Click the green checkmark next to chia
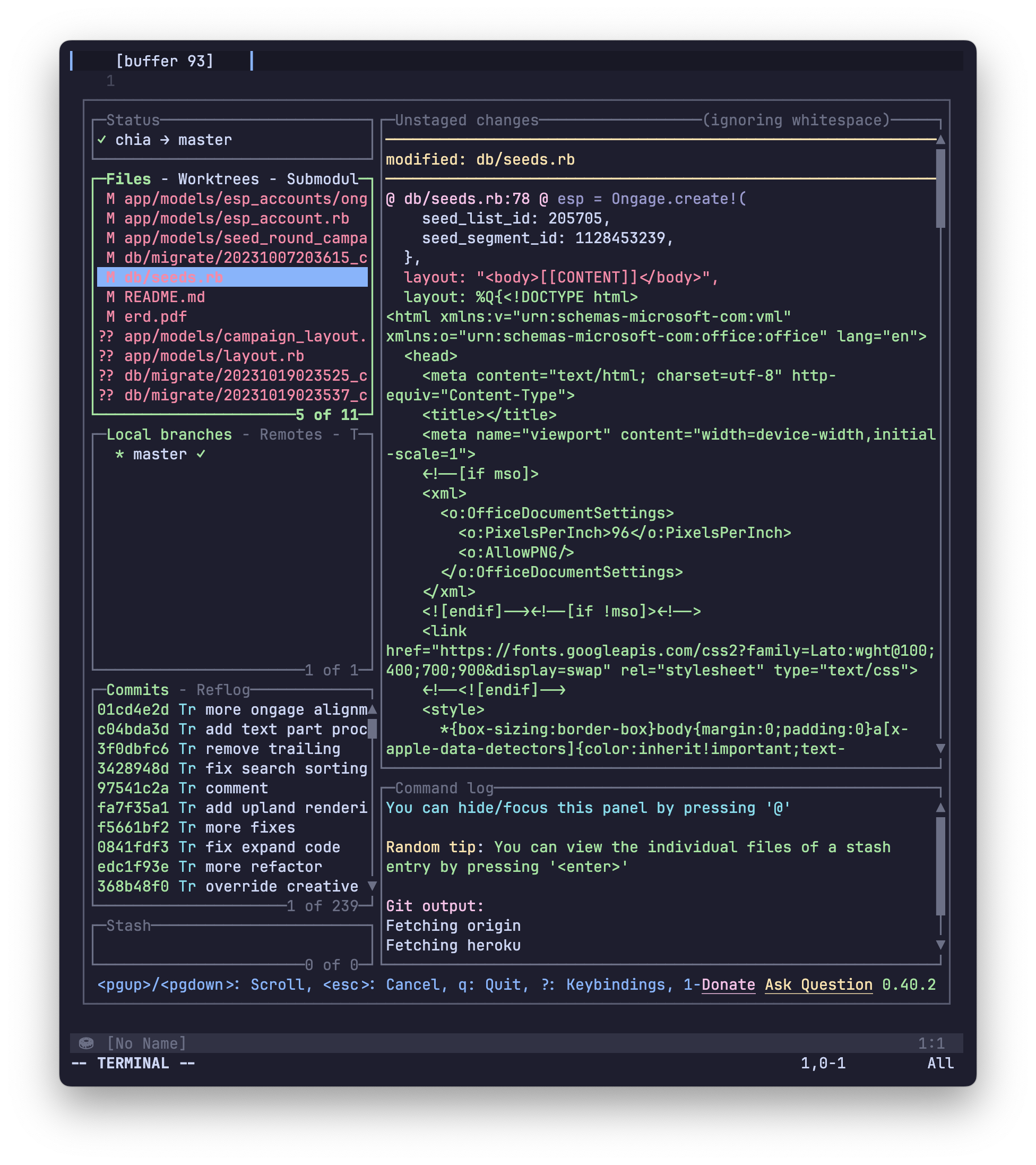 [101, 140]
